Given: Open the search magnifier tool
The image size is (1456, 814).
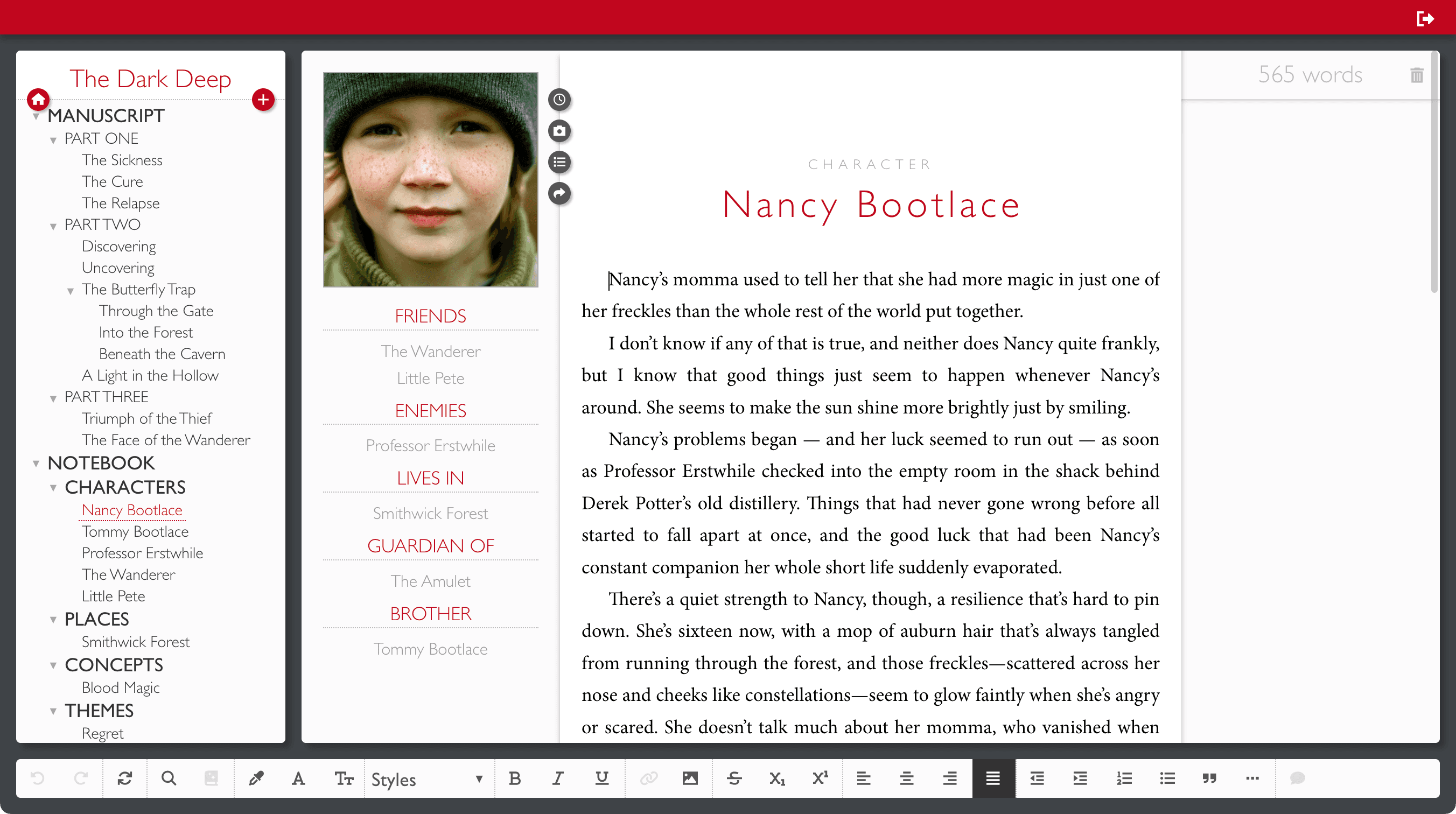Looking at the screenshot, I should 169,778.
